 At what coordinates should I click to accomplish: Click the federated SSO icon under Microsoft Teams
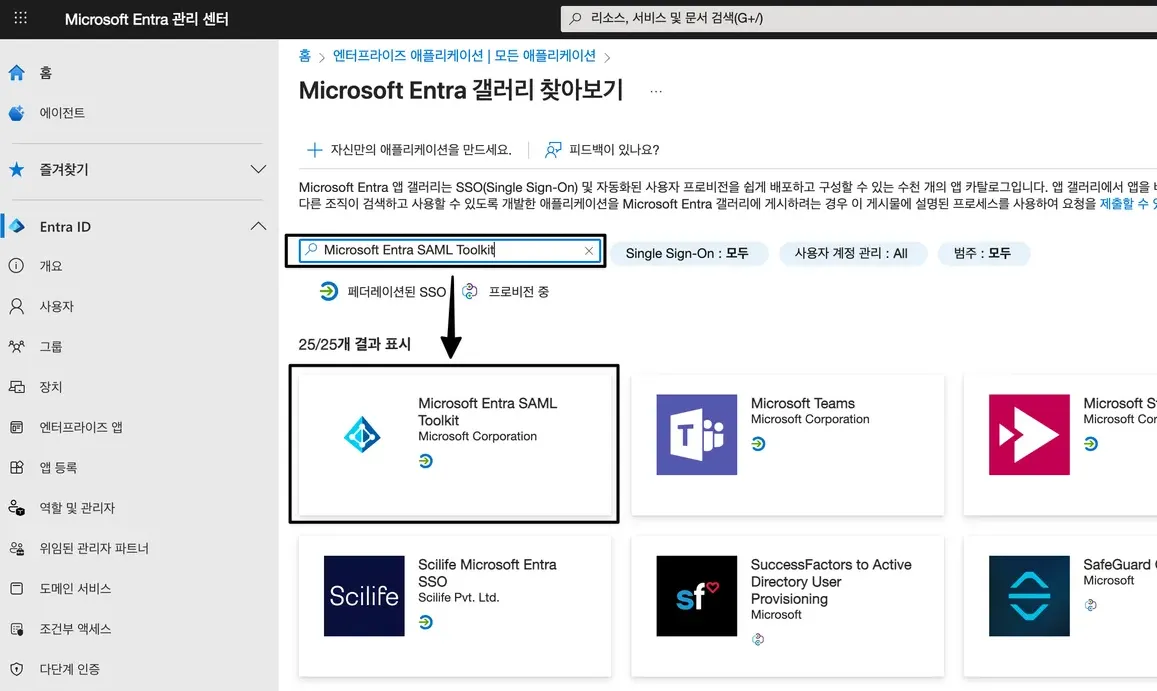(x=759, y=444)
